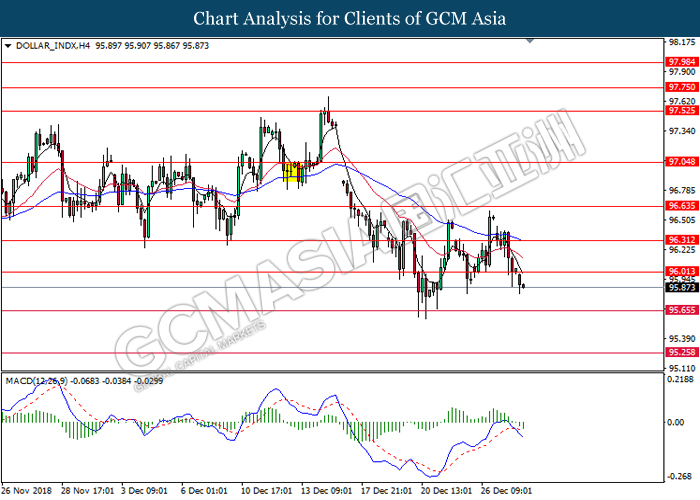700x500 pixels.
Task: Select the 97.750 red price tag
Action: tap(681, 87)
